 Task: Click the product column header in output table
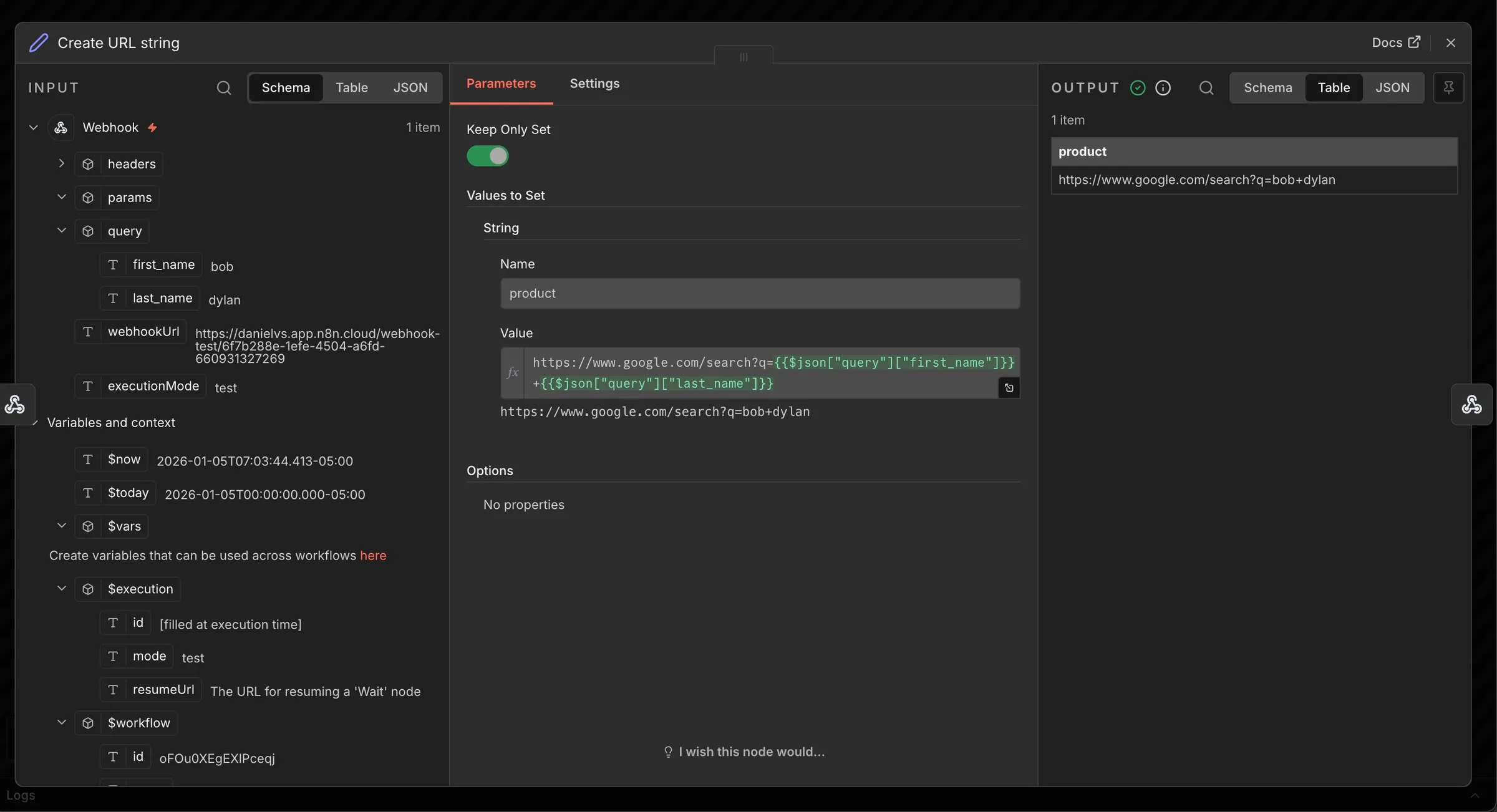[1254, 152]
